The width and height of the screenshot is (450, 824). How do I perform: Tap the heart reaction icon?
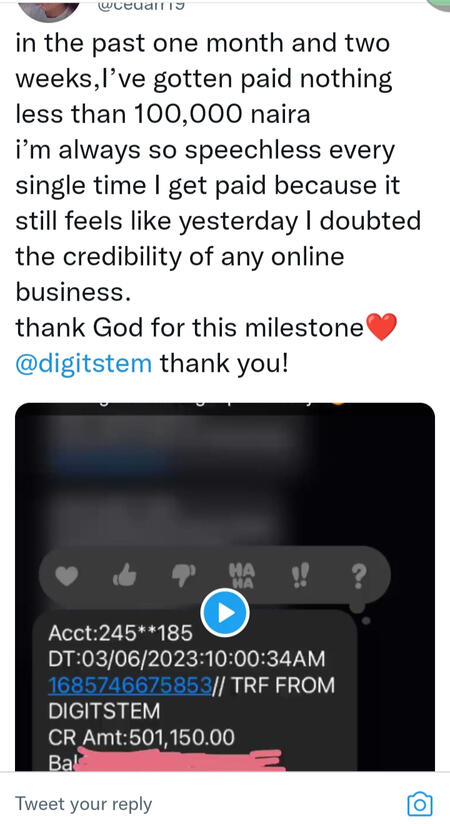[67, 577]
